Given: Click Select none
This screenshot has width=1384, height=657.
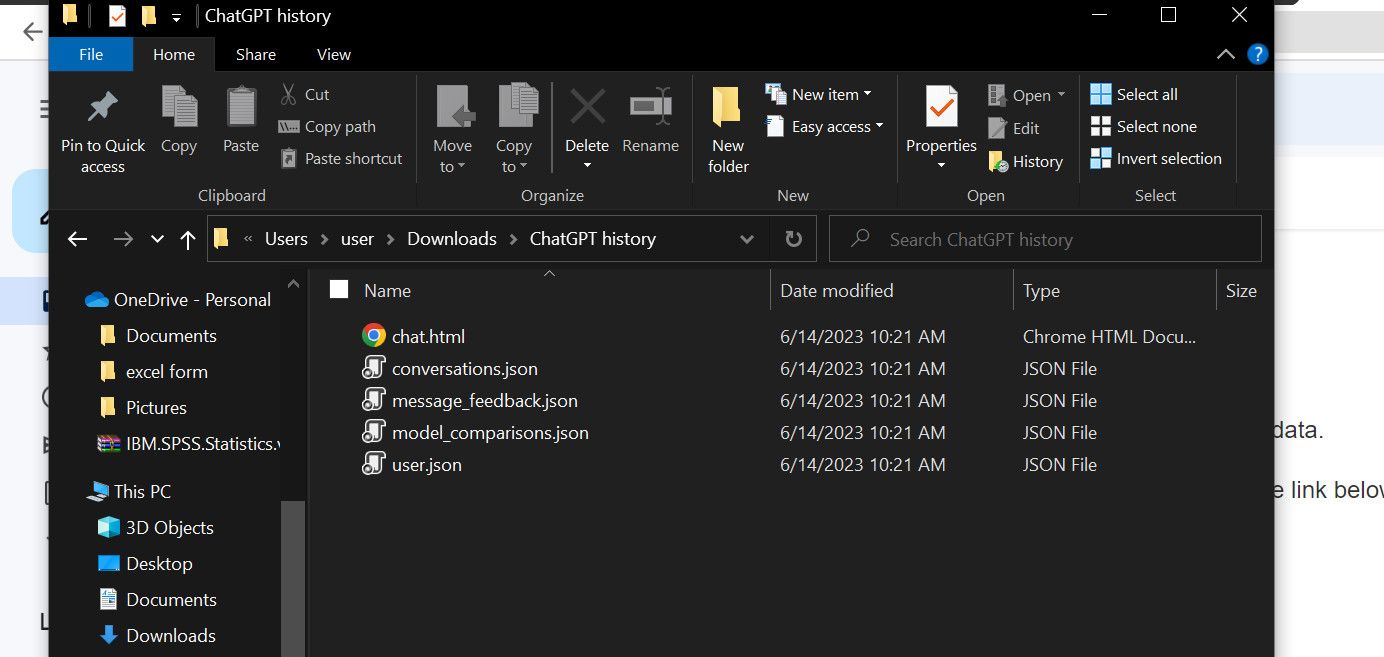Looking at the screenshot, I should [1143, 127].
